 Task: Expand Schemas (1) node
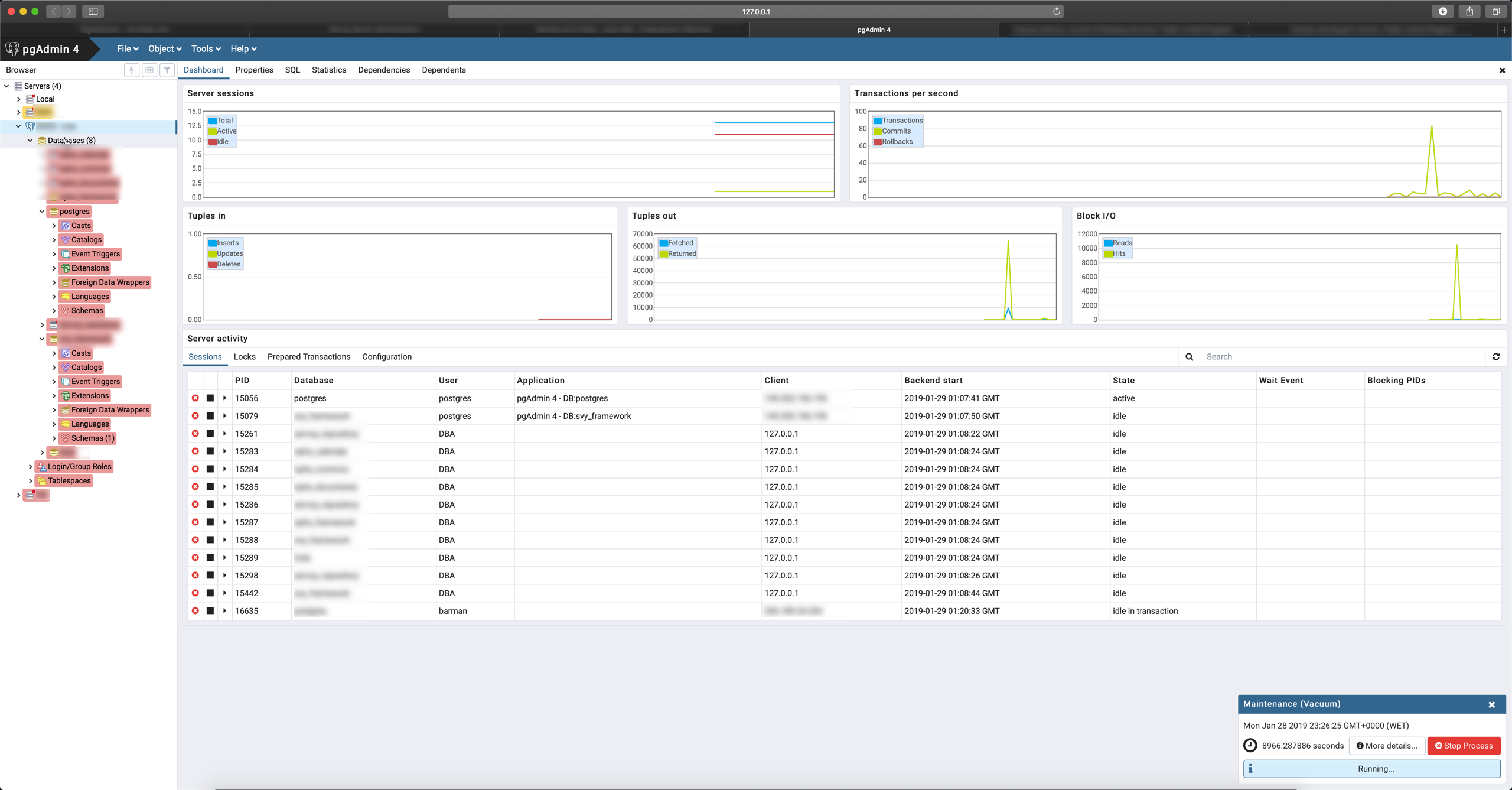(54, 438)
